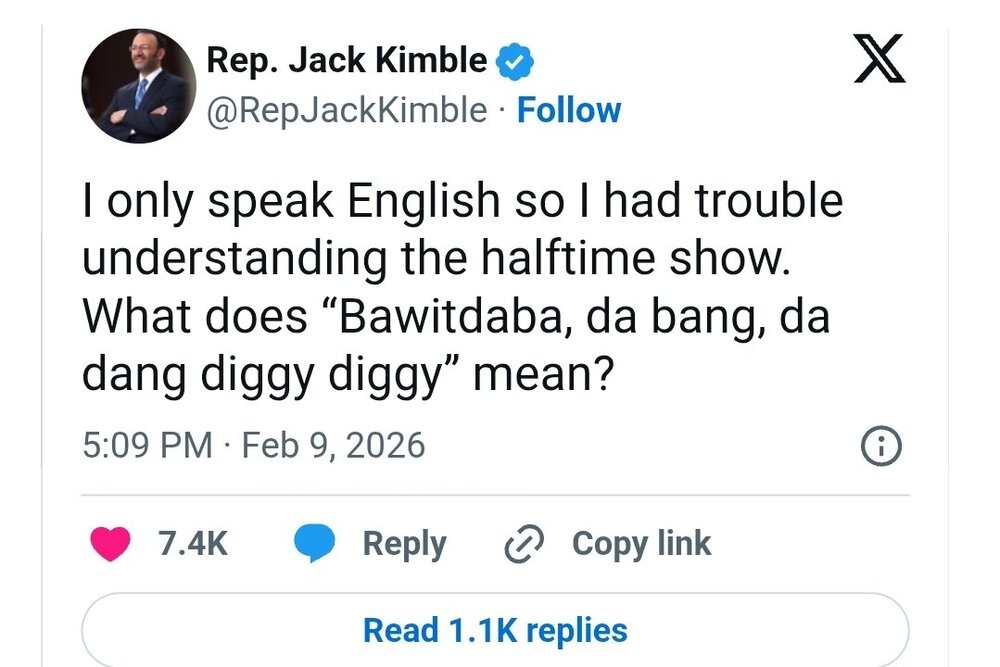Click the chain link icon

(x=524, y=545)
